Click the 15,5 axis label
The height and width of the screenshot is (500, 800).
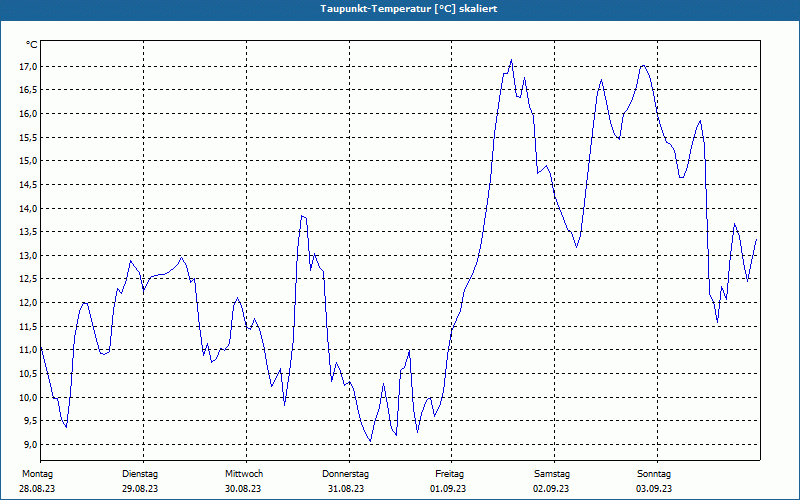[x=30, y=137]
